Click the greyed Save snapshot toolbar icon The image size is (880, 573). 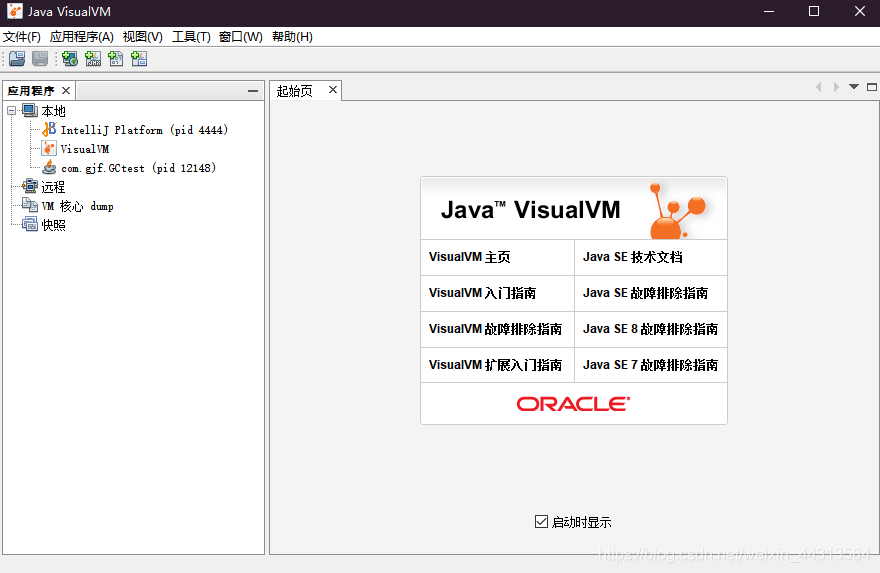pos(40,58)
